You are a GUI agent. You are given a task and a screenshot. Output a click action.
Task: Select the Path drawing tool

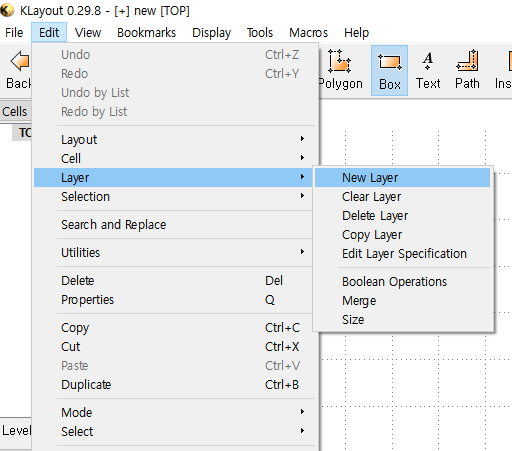pyautogui.click(x=467, y=70)
